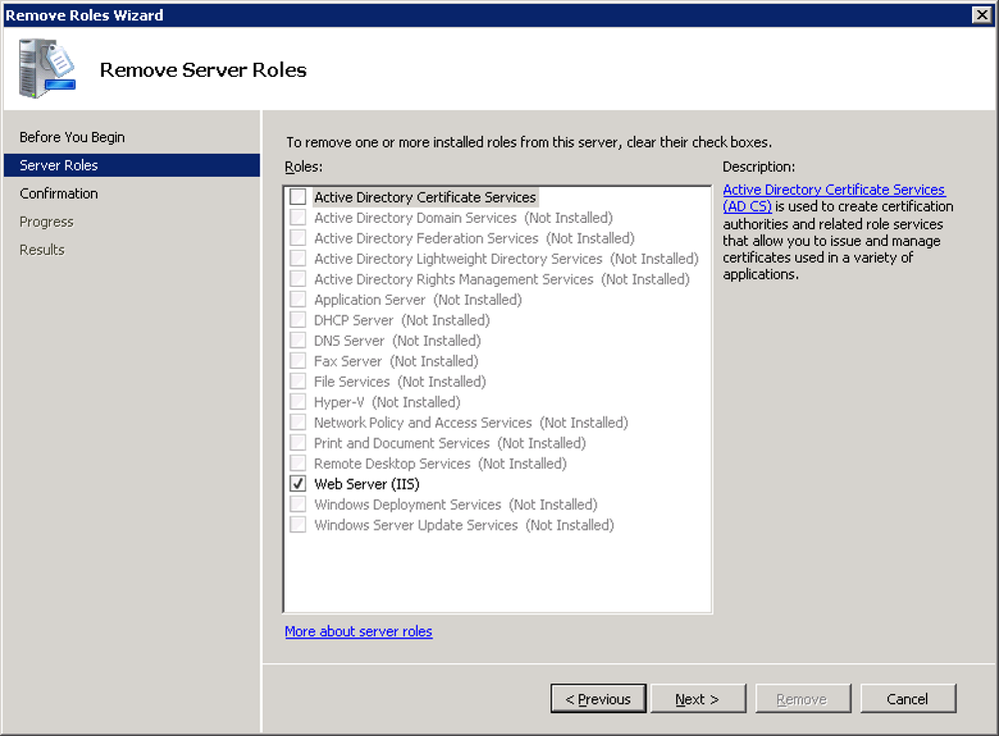Toggle the Fax Server checkbox
This screenshot has height=736, width=999.
pyautogui.click(x=297, y=361)
